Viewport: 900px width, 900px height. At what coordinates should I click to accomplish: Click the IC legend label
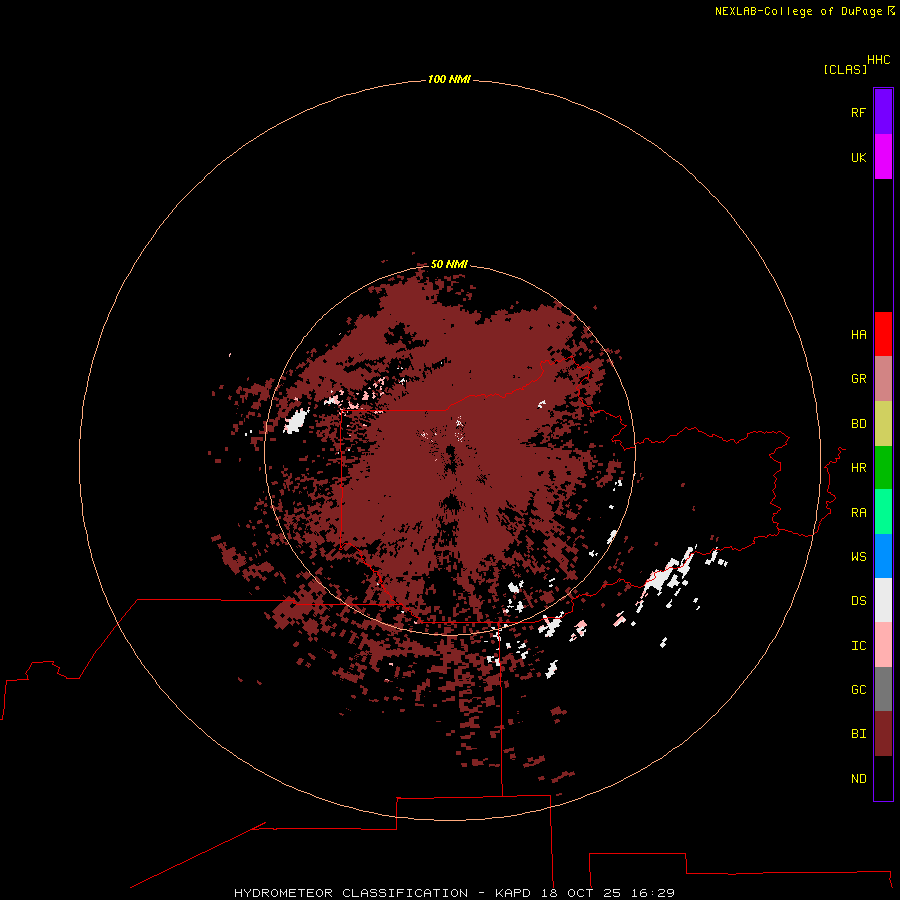tap(858, 646)
